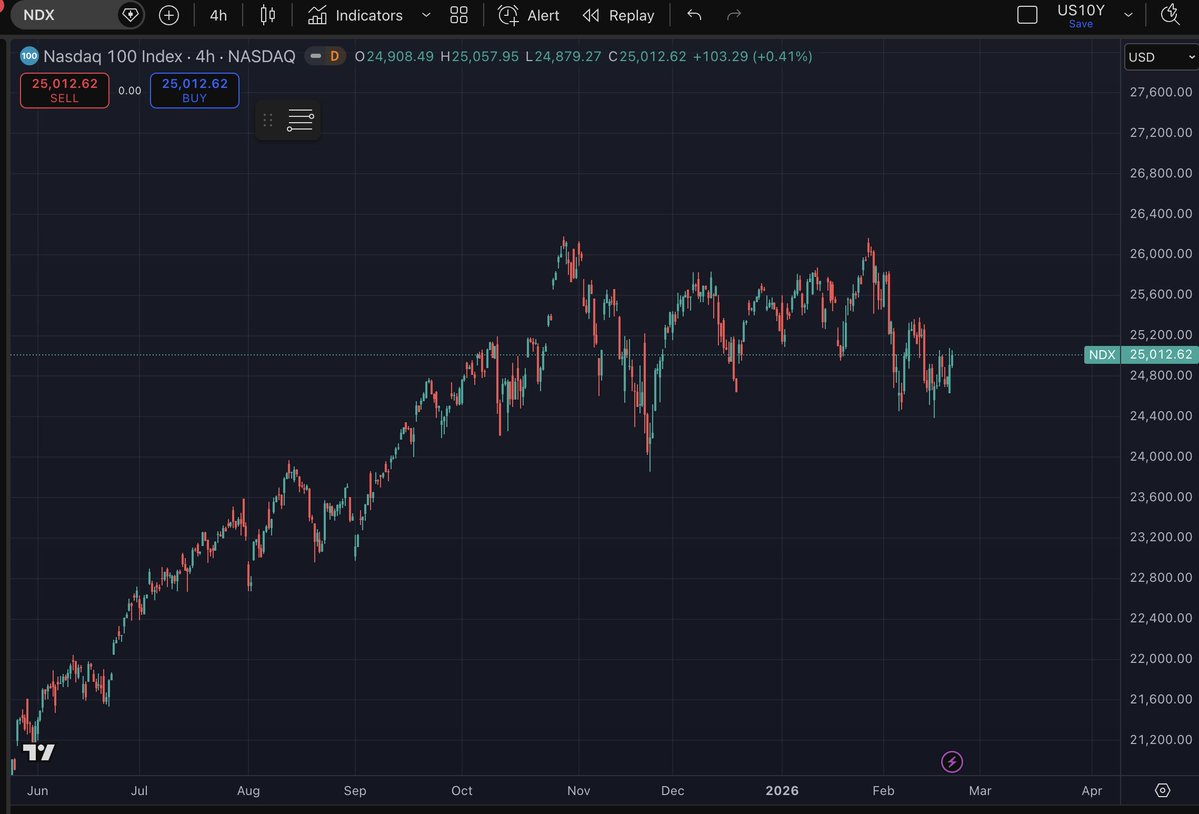Click the 0.00 spread value

[x=129, y=91]
